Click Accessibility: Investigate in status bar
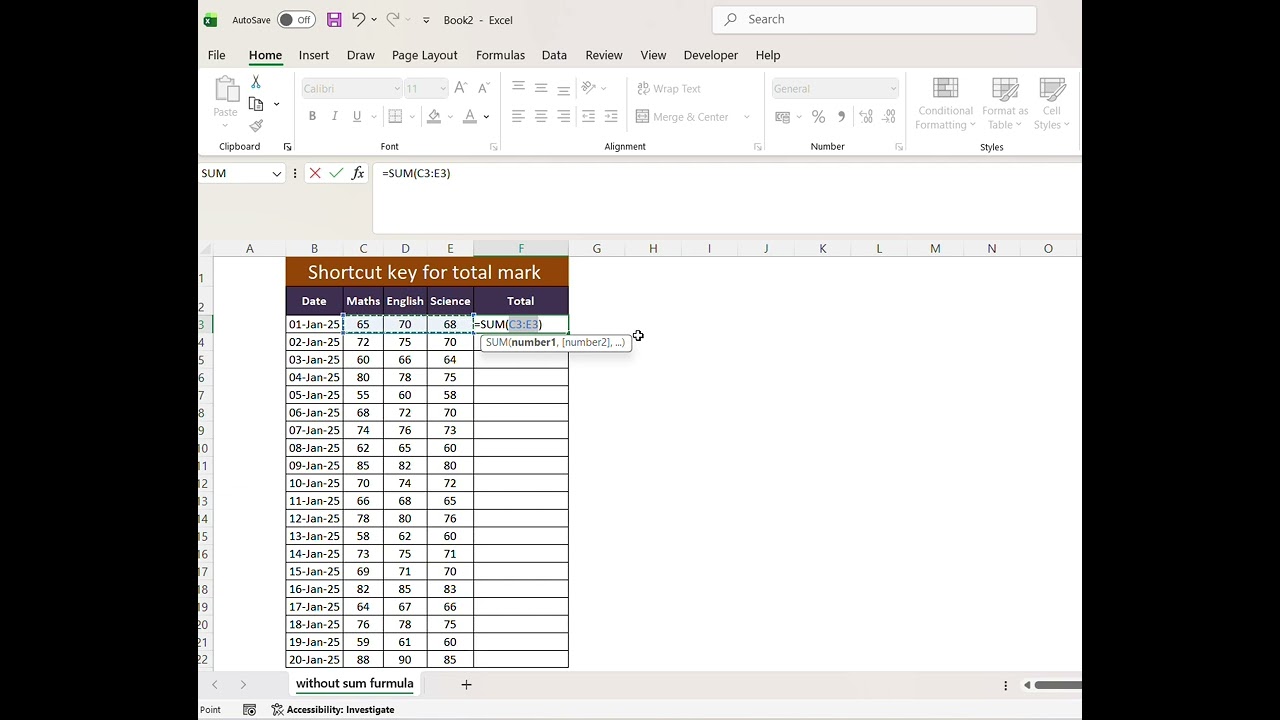Image resolution: width=1280 pixels, height=720 pixels. tap(333, 710)
